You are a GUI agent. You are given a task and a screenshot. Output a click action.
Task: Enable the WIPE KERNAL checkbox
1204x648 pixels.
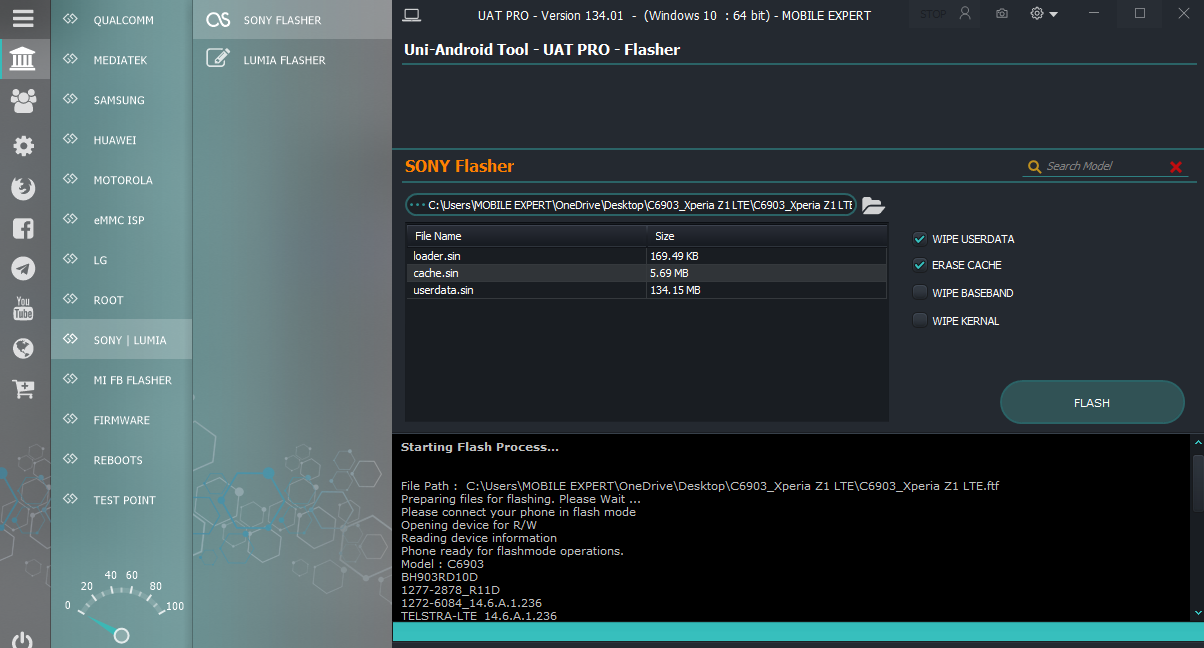[x=919, y=321]
